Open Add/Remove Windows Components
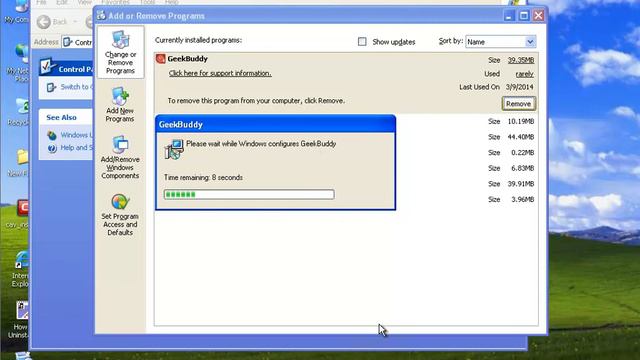This screenshot has height=360, width=640. click(x=120, y=157)
